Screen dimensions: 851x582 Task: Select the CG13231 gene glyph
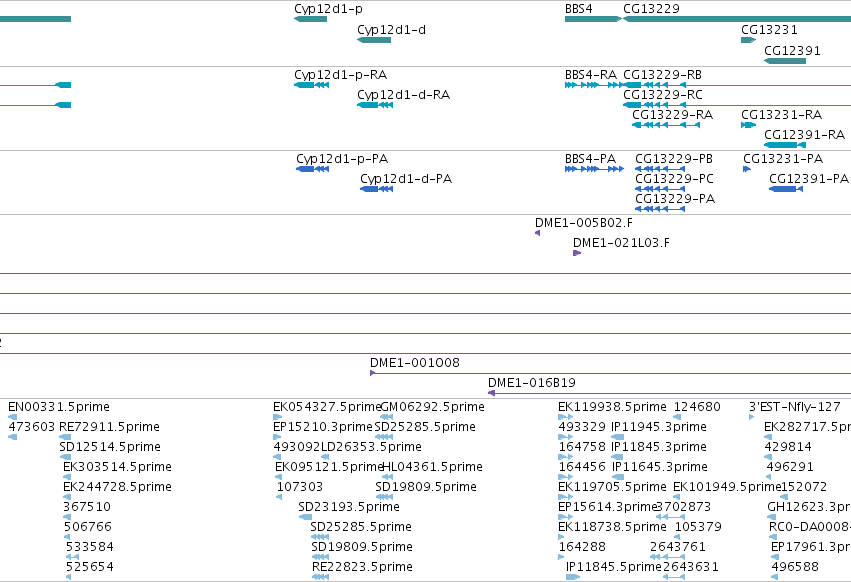[748, 40]
